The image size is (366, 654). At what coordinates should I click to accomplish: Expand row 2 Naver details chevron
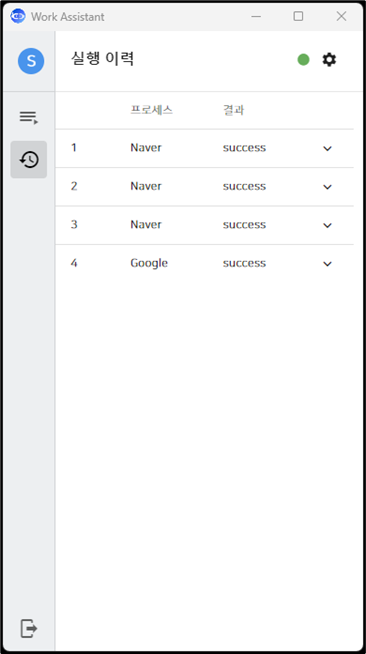click(x=327, y=187)
